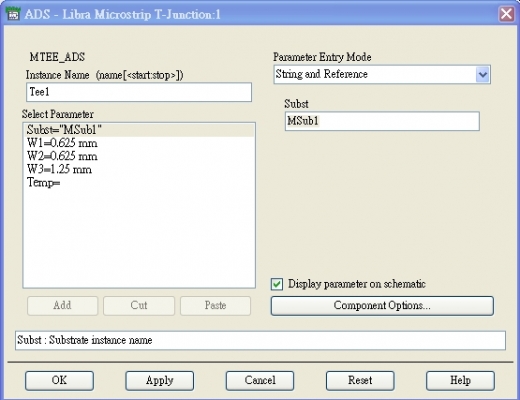Click the OK button
520x400 pixels.
(59, 381)
